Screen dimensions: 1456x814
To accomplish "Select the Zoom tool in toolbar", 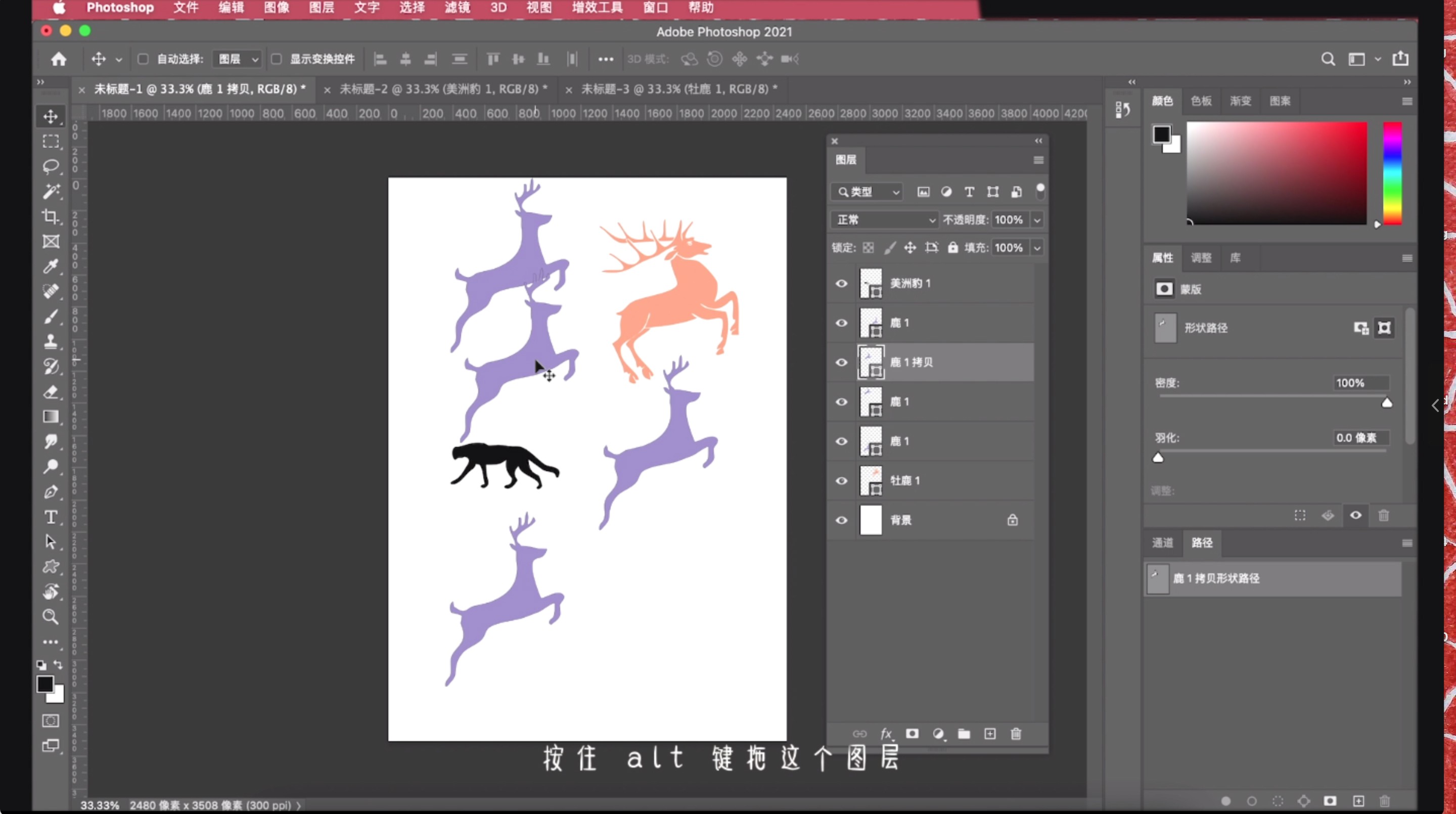I will point(51,616).
